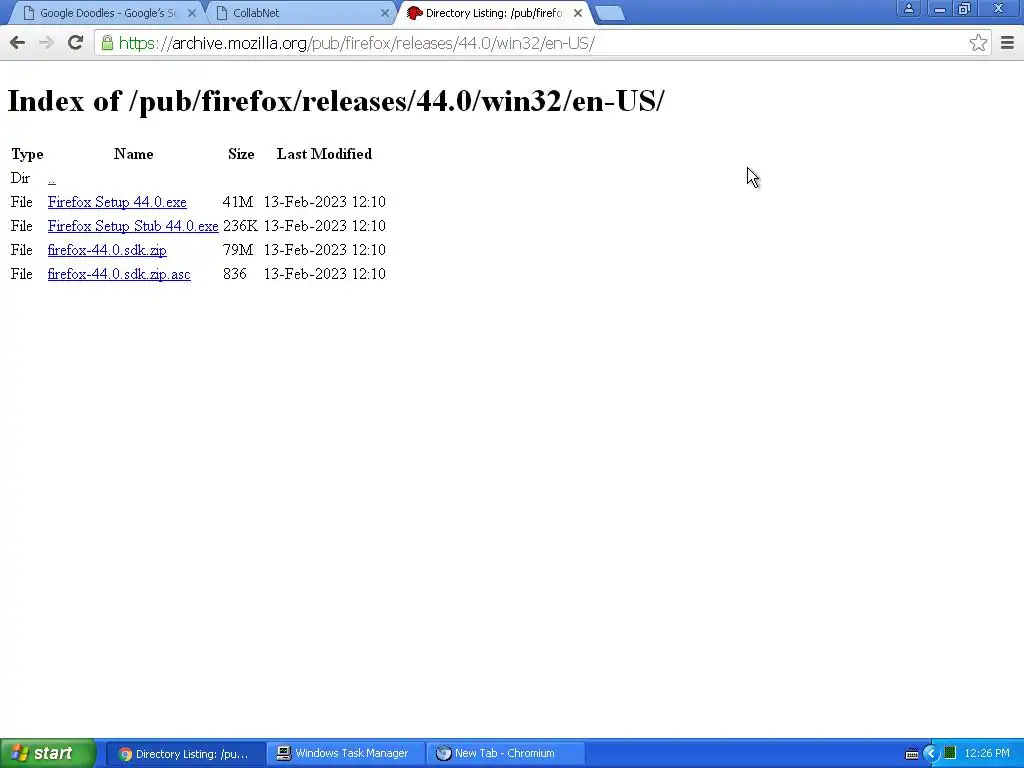Screen dimensions: 1024x768
Task: Select the '836' size value
Action: pyautogui.click(x=235, y=274)
